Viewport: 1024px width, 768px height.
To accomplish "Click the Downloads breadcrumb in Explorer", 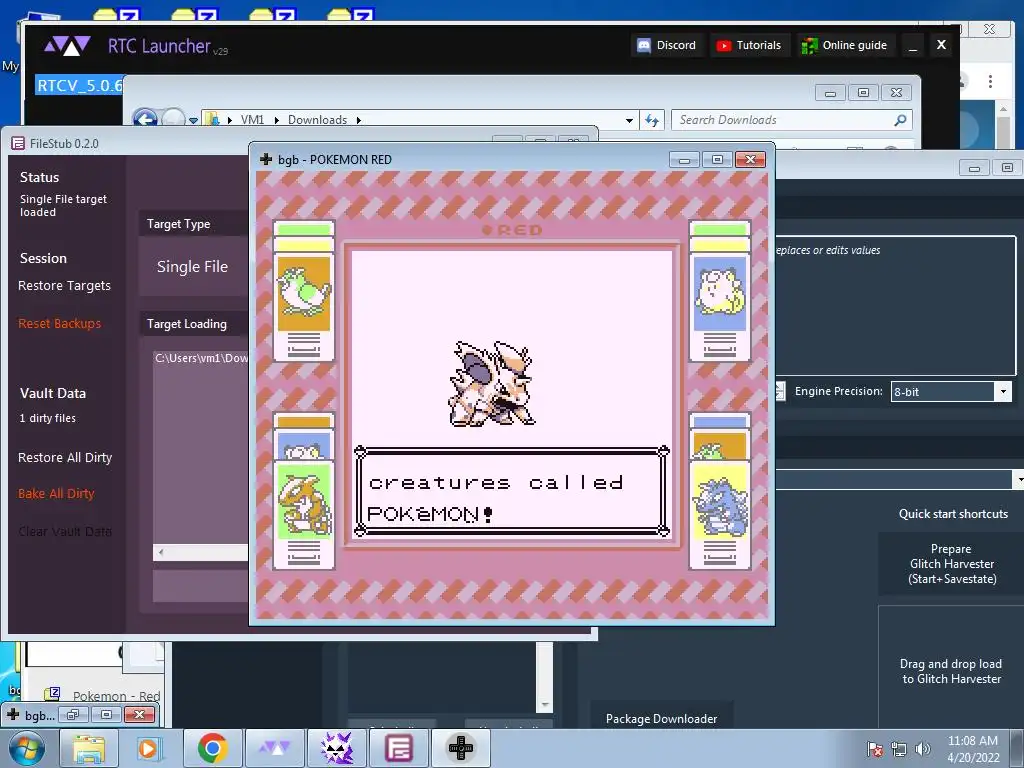I will pos(317,120).
